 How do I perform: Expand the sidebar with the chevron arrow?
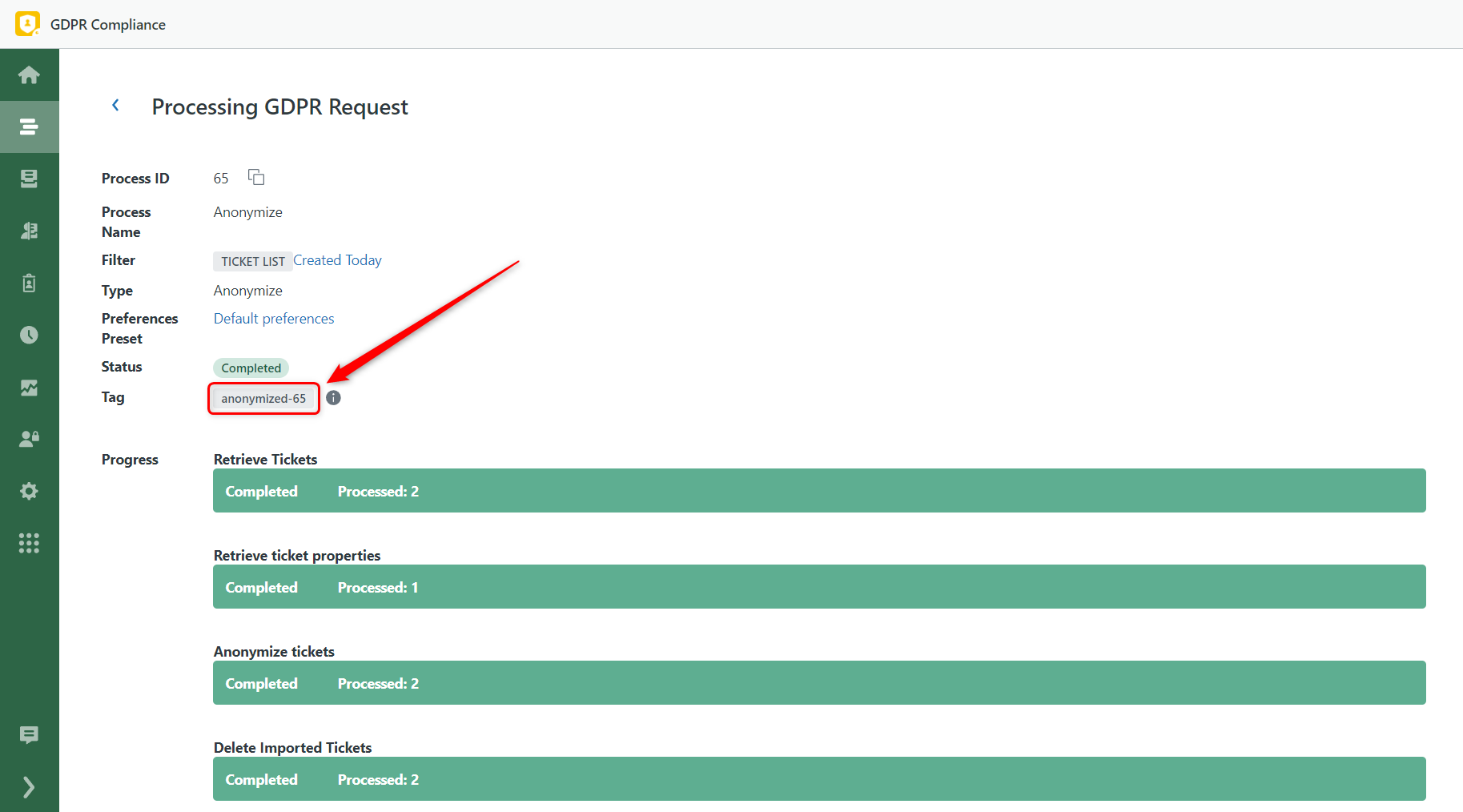click(x=29, y=787)
